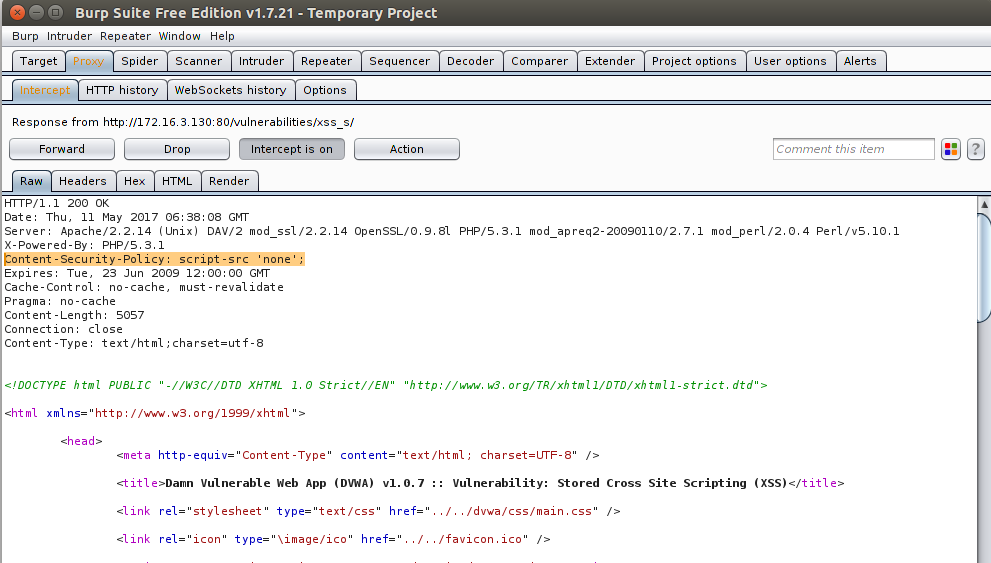Click the main.css stylesheet link line
Image resolution: width=991 pixels, height=563 pixels.
point(368,511)
